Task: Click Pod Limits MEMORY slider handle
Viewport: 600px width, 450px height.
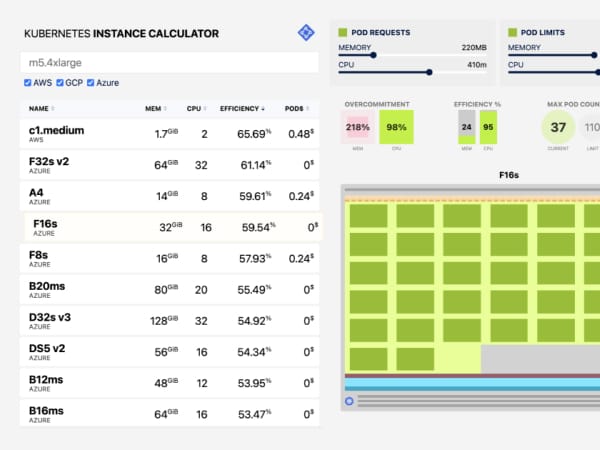Action: tap(594, 55)
